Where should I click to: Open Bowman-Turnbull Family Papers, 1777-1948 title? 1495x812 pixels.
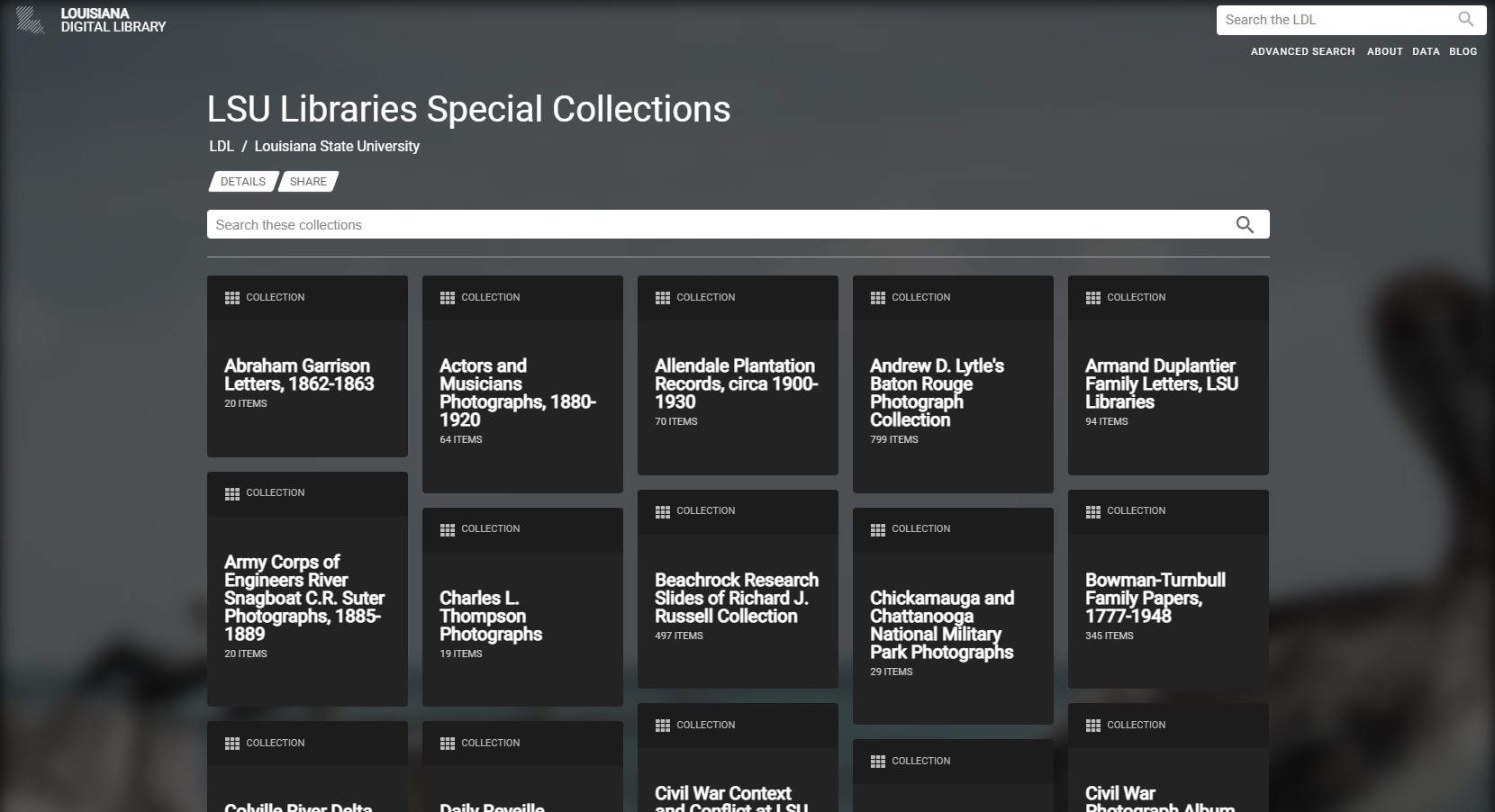1155,598
